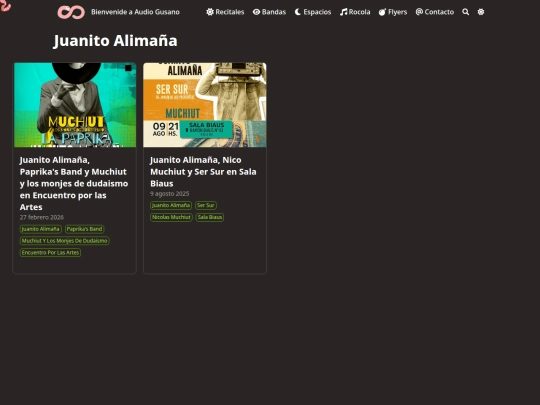Click the Juanito Alimaña page heading
This screenshot has height=405, width=540.
tap(115, 41)
